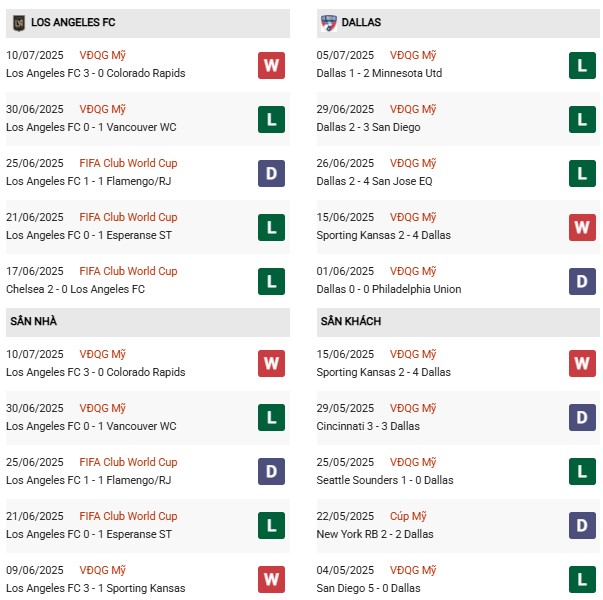
Task: Select the SÂN NHÀ section header
Action: (34, 321)
